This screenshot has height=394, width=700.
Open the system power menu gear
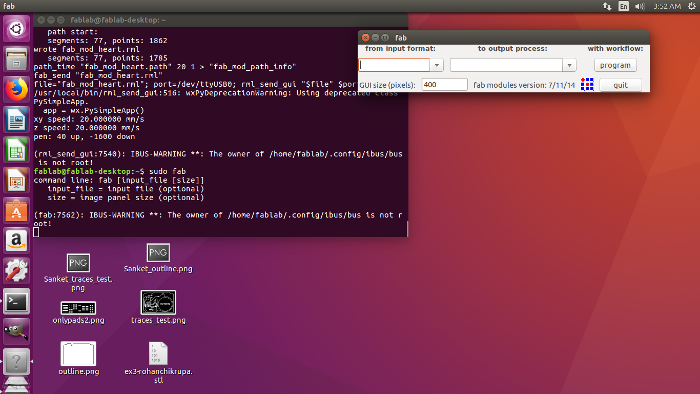click(692, 6)
